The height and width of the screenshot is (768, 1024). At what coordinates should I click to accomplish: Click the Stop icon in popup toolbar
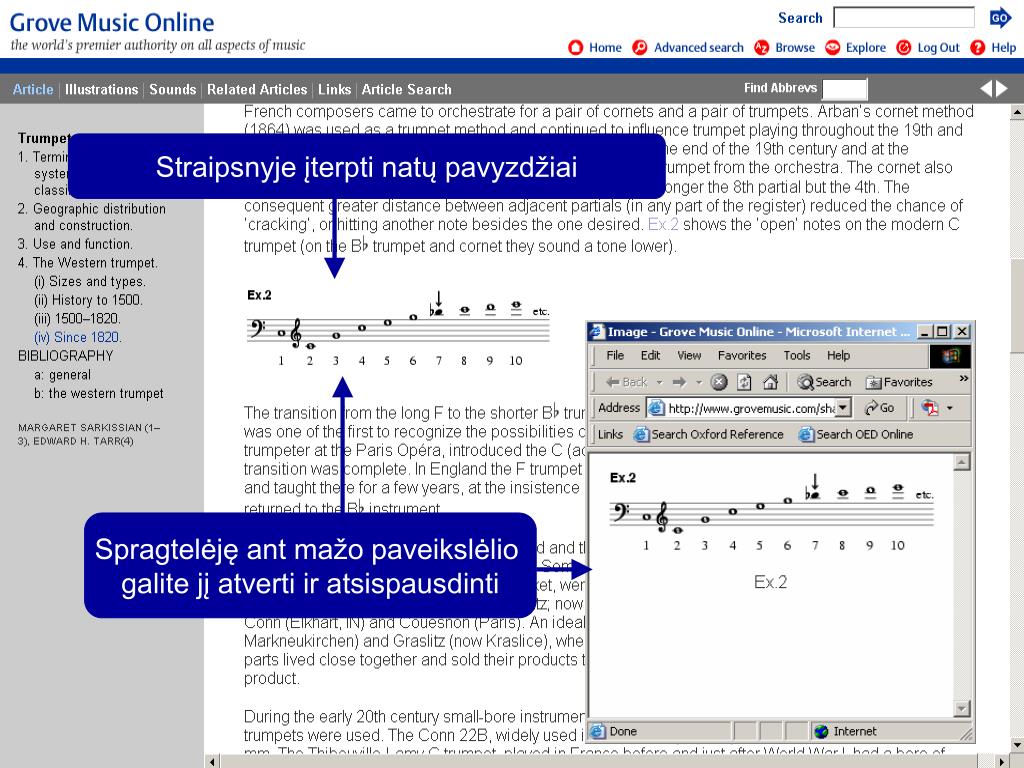pyautogui.click(x=719, y=382)
